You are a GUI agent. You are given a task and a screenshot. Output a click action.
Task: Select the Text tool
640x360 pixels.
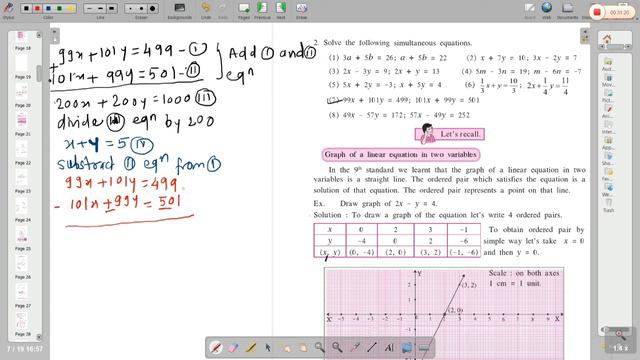389,347
